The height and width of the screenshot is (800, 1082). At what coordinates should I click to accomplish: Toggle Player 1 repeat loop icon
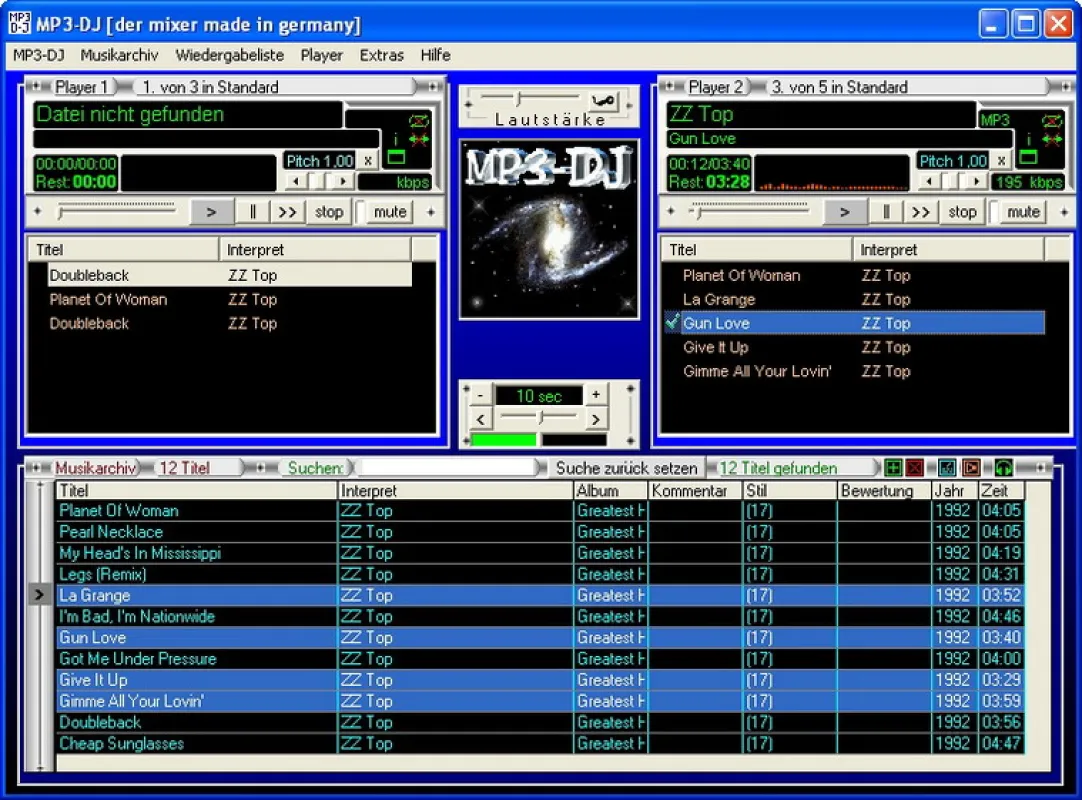tap(418, 121)
